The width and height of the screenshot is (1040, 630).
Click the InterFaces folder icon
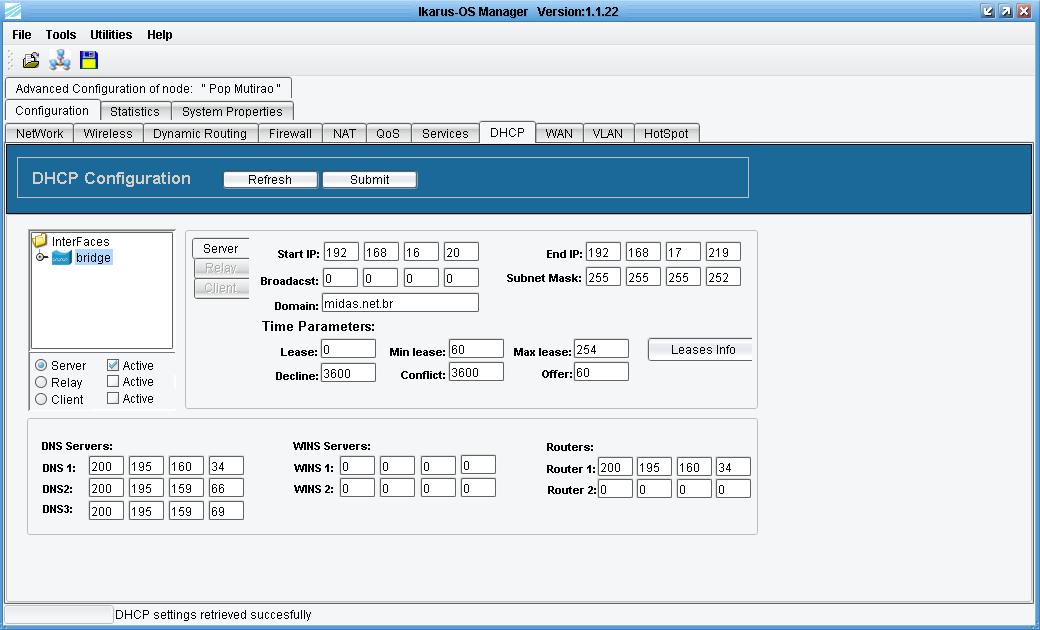tap(40, 240)
